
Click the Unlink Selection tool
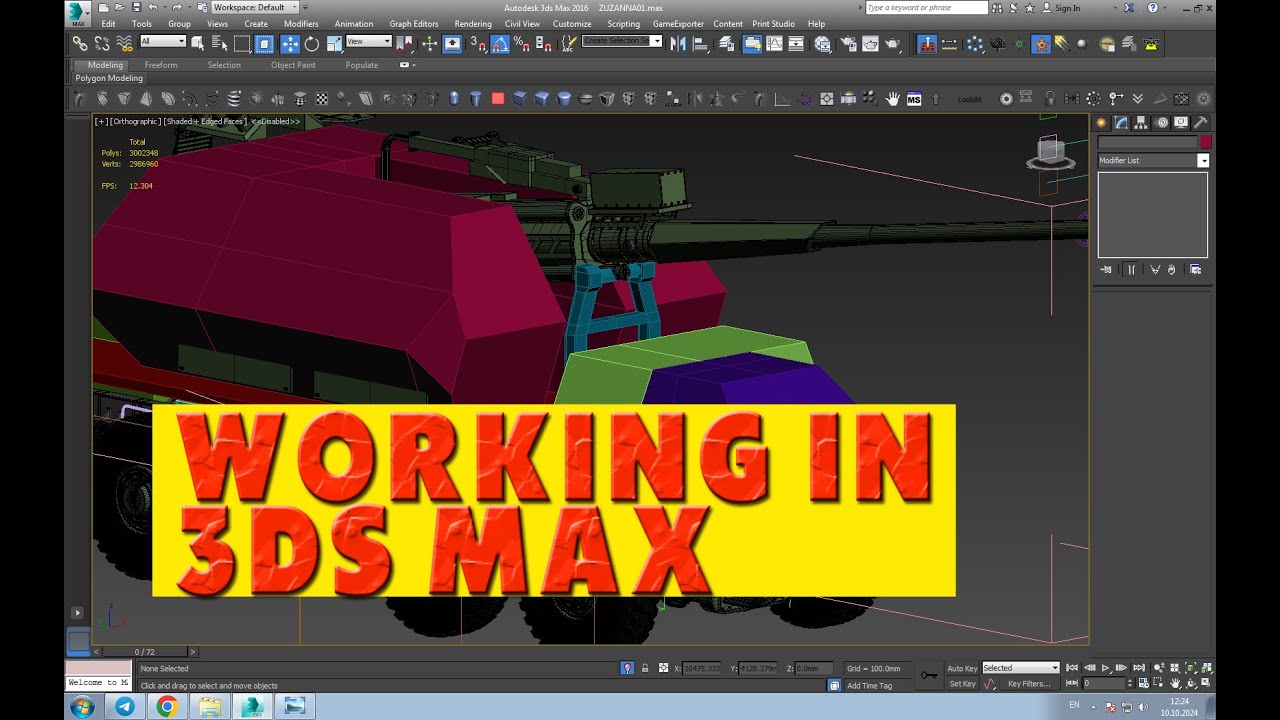point(102,44)
